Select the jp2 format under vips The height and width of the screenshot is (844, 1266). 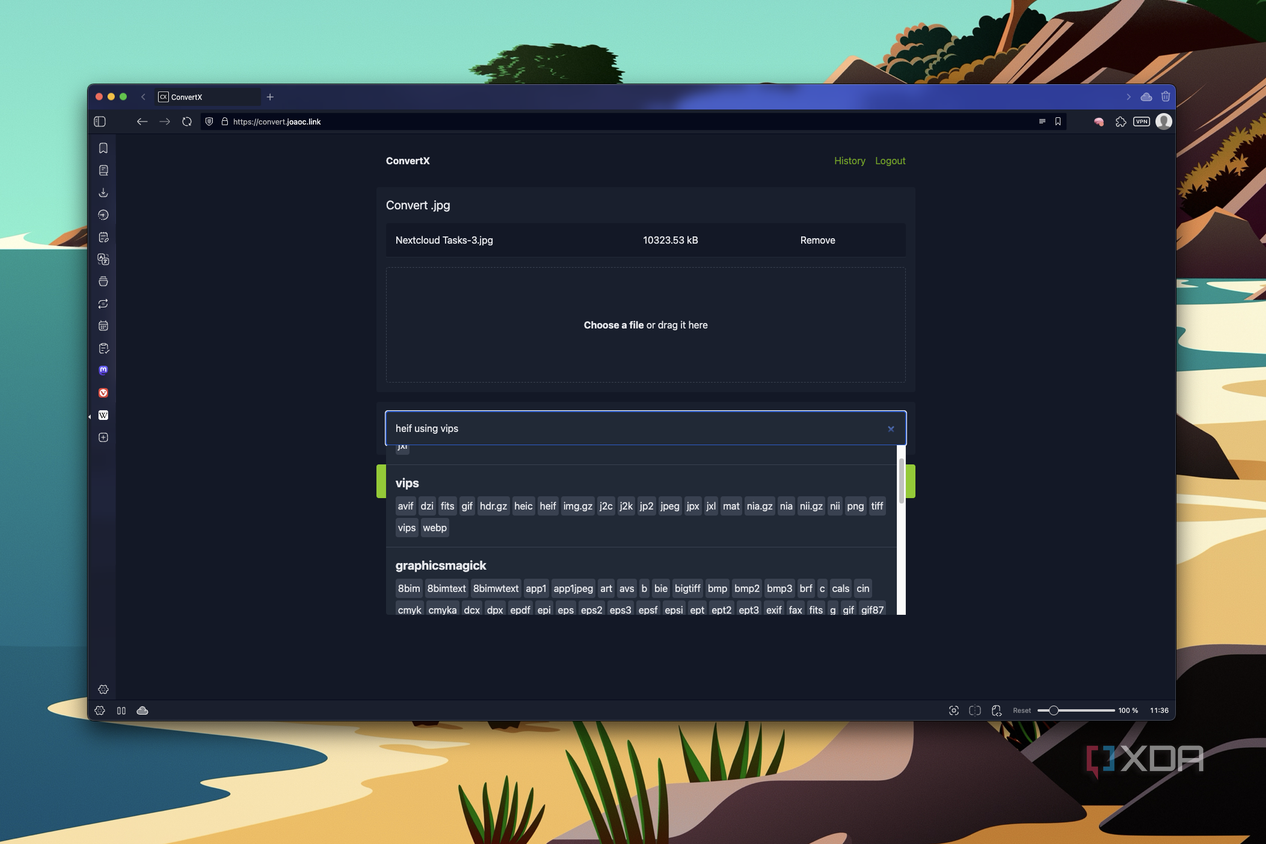coord(646,506)
